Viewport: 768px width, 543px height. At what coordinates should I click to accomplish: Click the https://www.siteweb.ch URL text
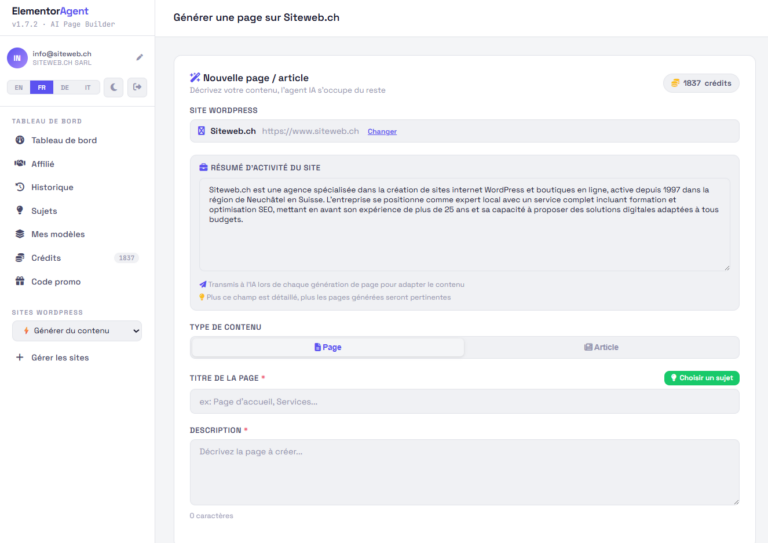pyautogui.click(x=311, y=131)
